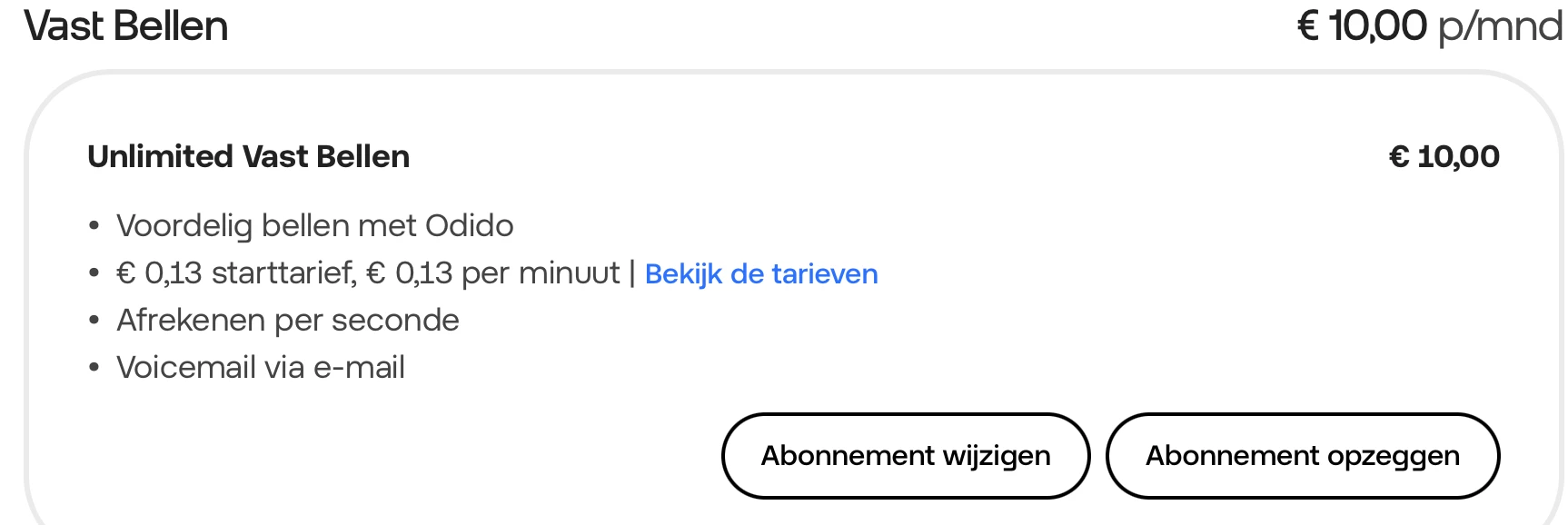Click the bullet dot before Afrekenen per seconde
The width and height of the screenshot is (1568, 525).
pos(94,321)
